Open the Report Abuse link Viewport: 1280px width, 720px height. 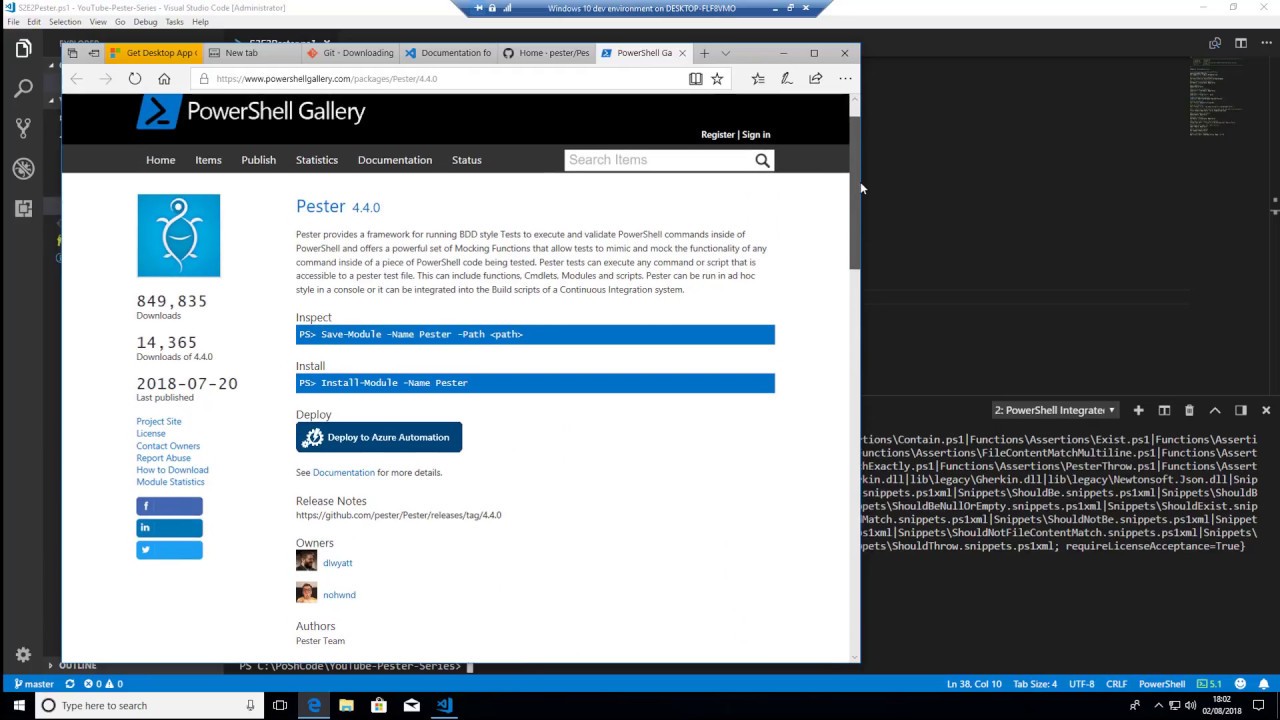coord(163,458)
